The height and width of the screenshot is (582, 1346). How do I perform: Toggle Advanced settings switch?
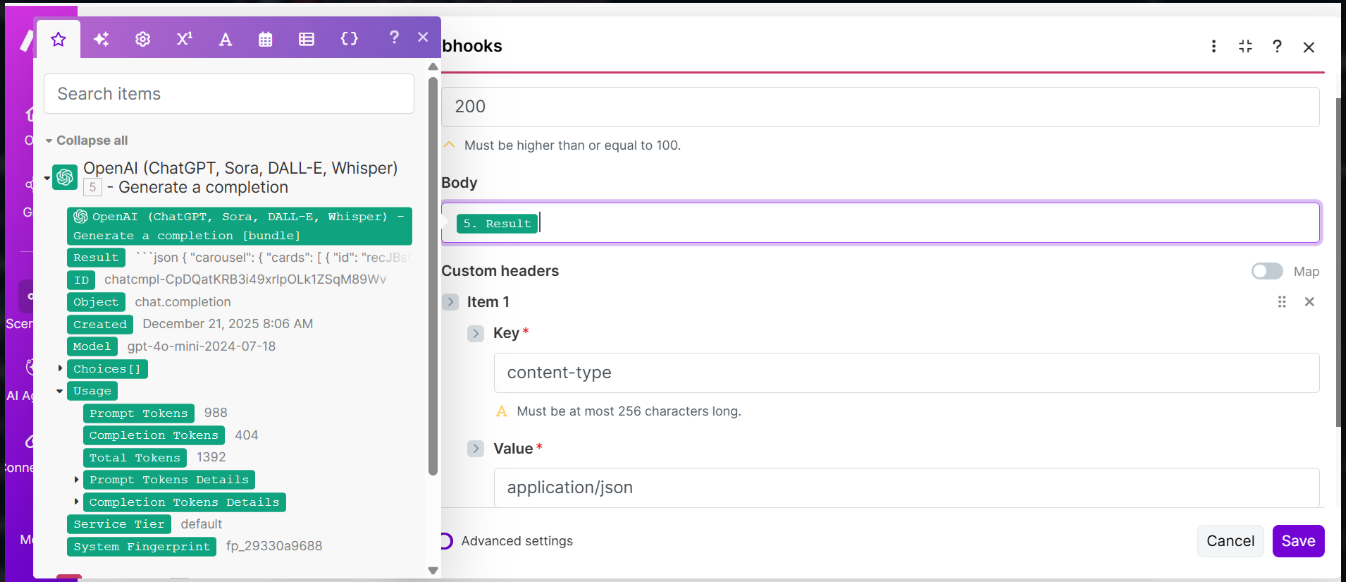click(445, 541)
